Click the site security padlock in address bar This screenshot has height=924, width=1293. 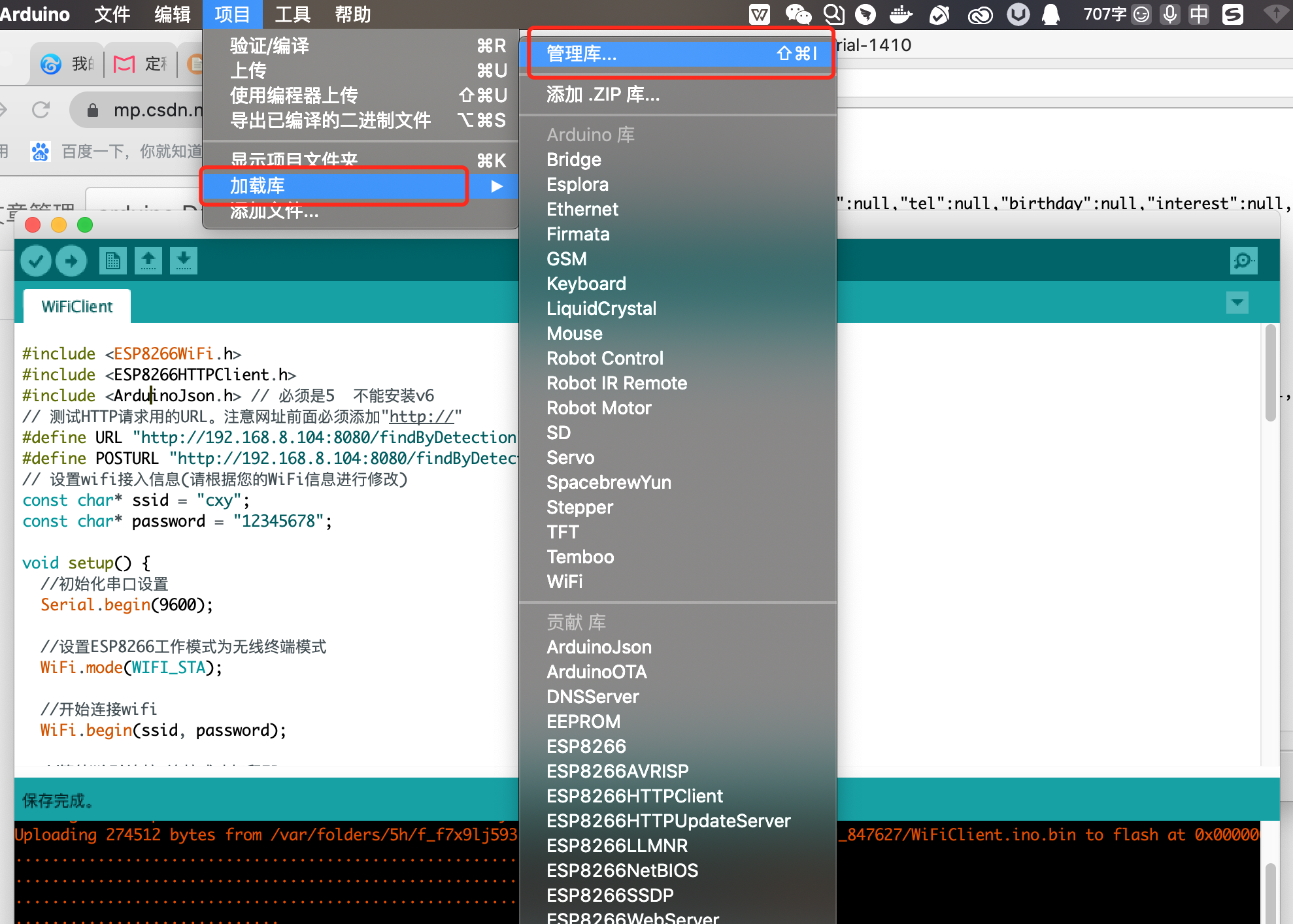tap(92, 110)
